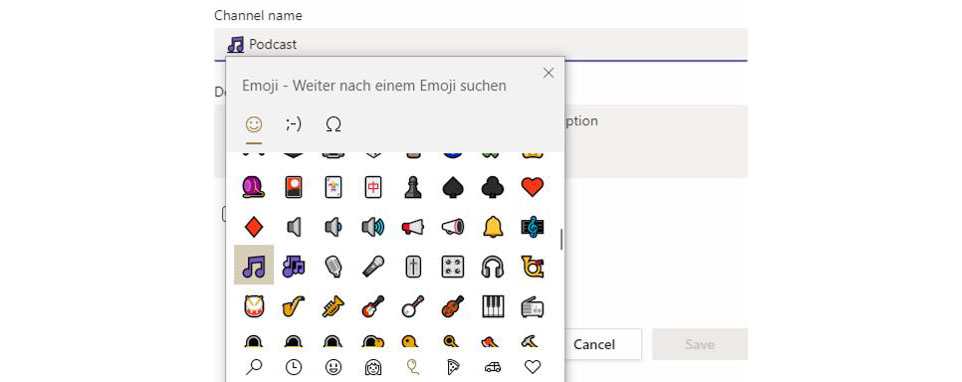This screenshot has width=962, height=382.
Task: Show recently used emoji clock category
Action: [x=294, y=367]
